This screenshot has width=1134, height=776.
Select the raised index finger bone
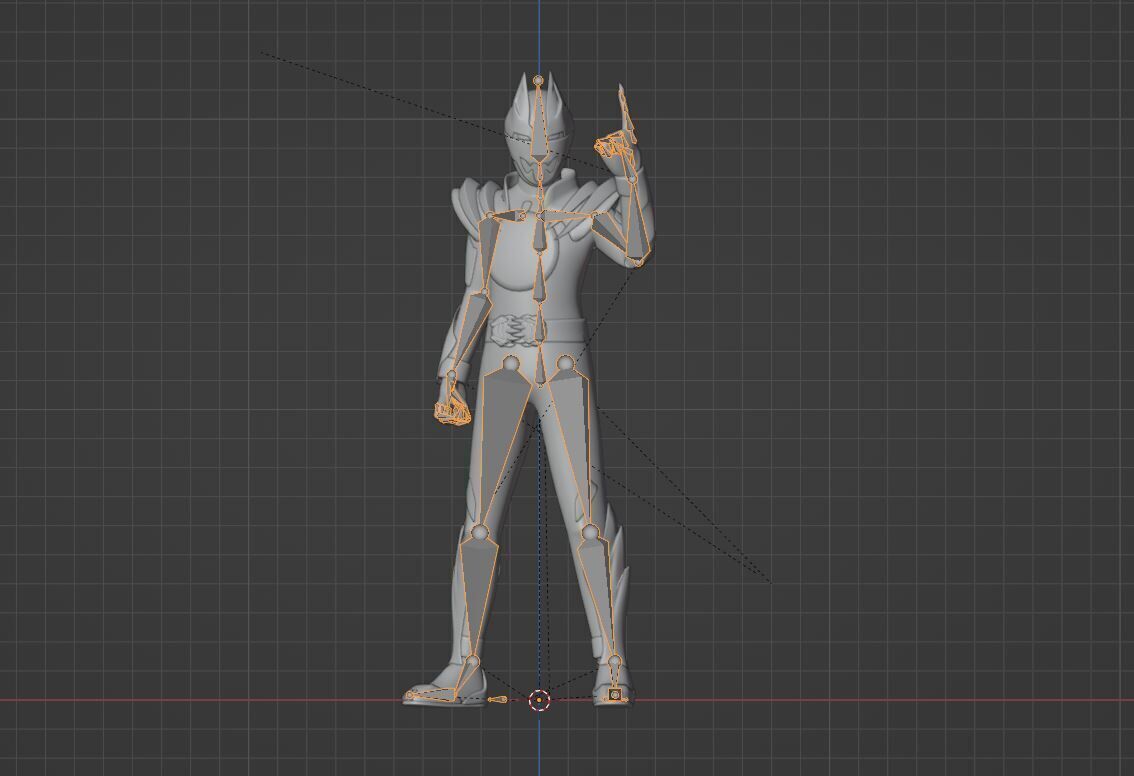tap(626, 116)
